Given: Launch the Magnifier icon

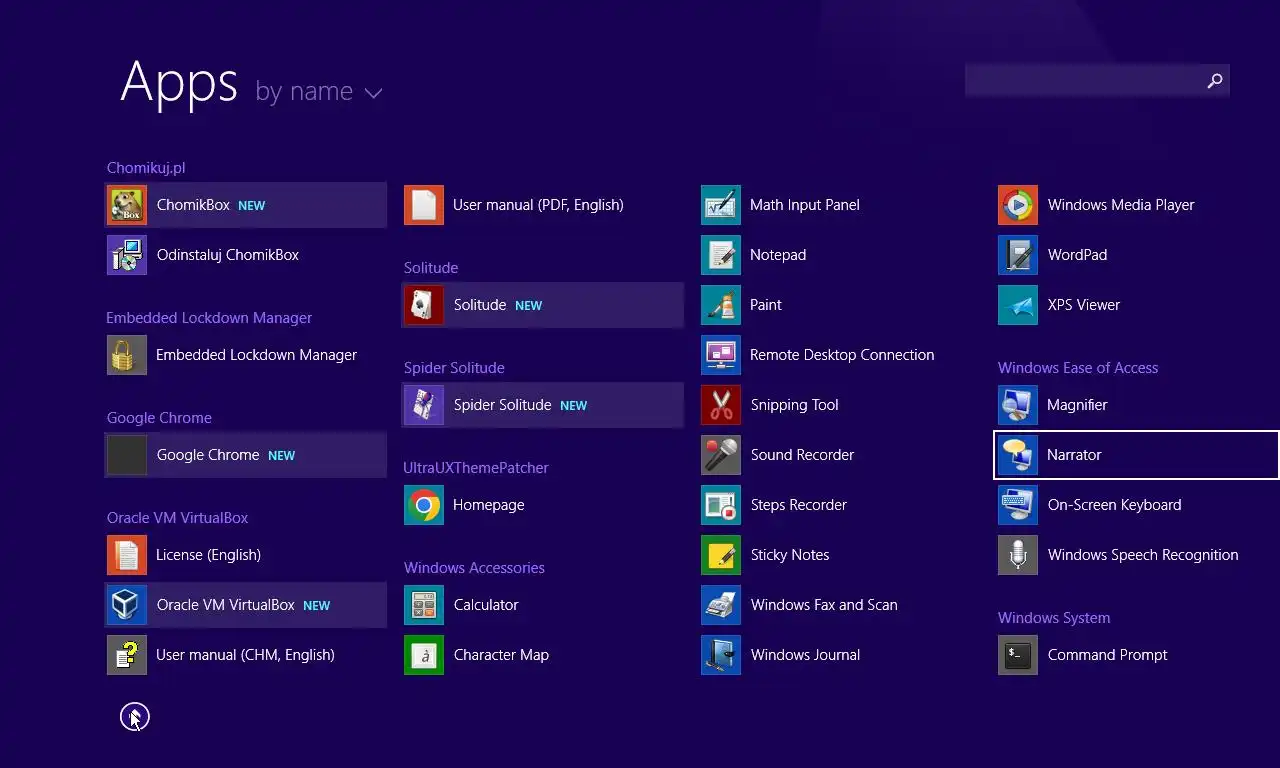Looking at the screenshot, I should pos(1018,405).
